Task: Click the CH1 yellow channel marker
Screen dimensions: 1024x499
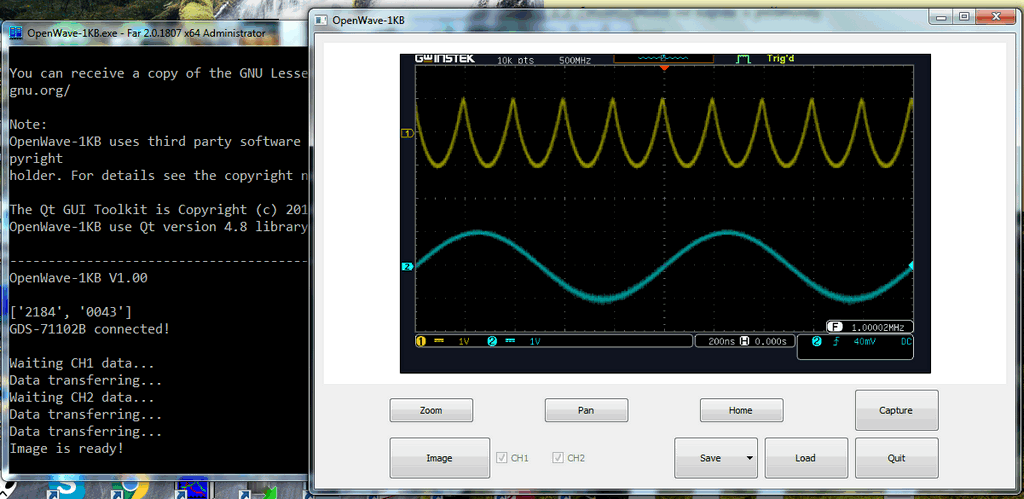Action: [407, 133]
